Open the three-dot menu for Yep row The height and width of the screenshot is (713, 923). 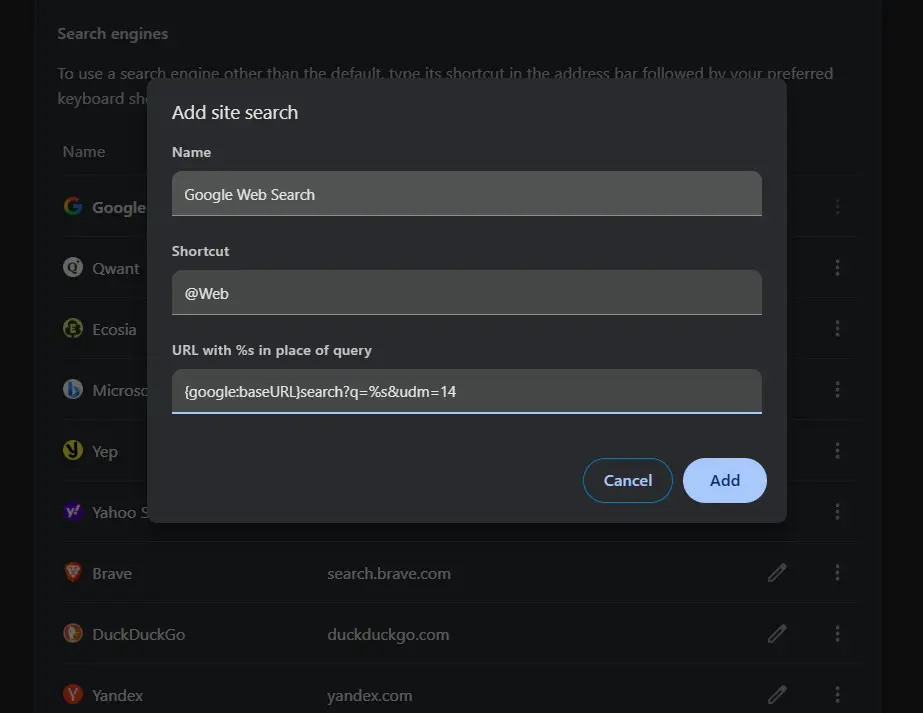click(837, 450)
